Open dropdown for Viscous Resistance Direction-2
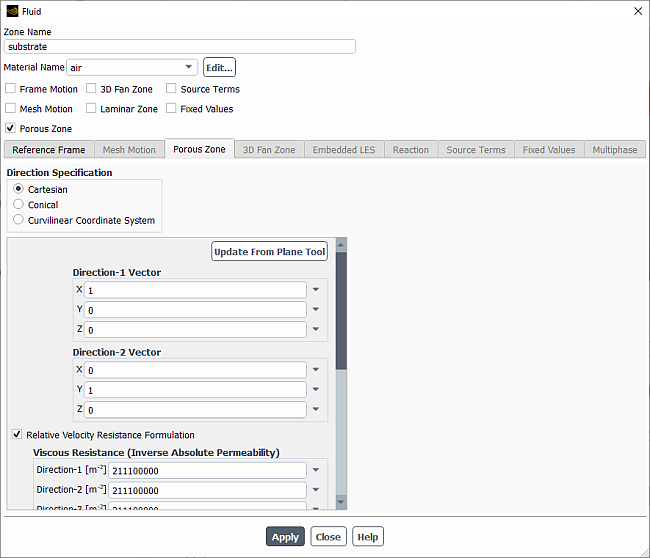This screenshot has width=650, height=558. [316, 490]
